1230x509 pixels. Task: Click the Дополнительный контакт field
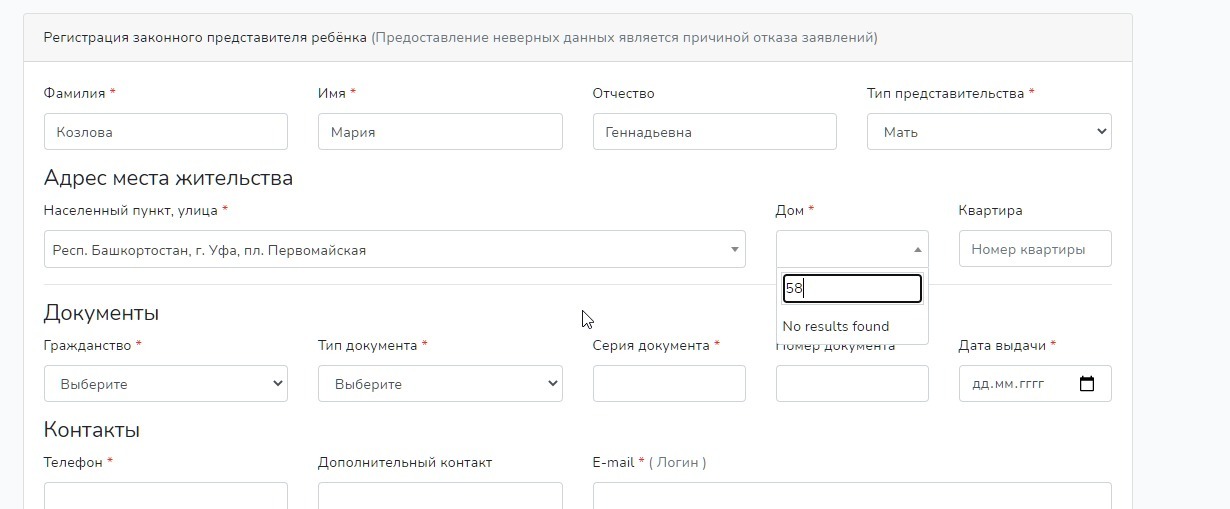pyautogui.click(x=440, y=496)
